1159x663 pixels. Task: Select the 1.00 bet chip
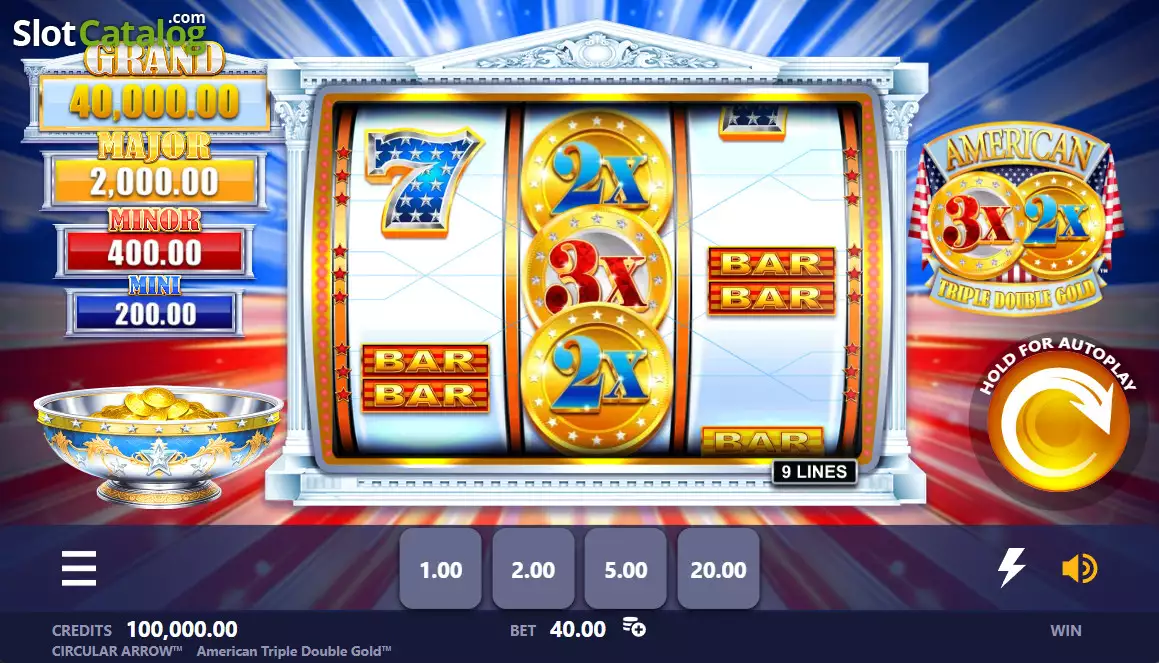(x=441, y=568)
